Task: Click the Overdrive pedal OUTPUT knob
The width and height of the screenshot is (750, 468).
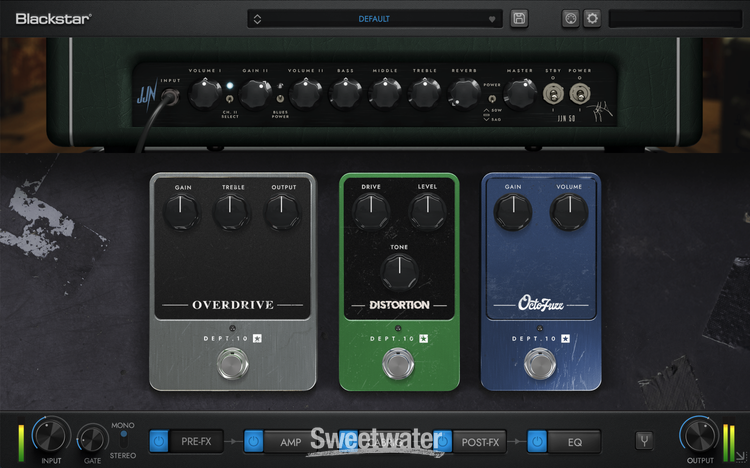Action: click(x=282, y=212)
